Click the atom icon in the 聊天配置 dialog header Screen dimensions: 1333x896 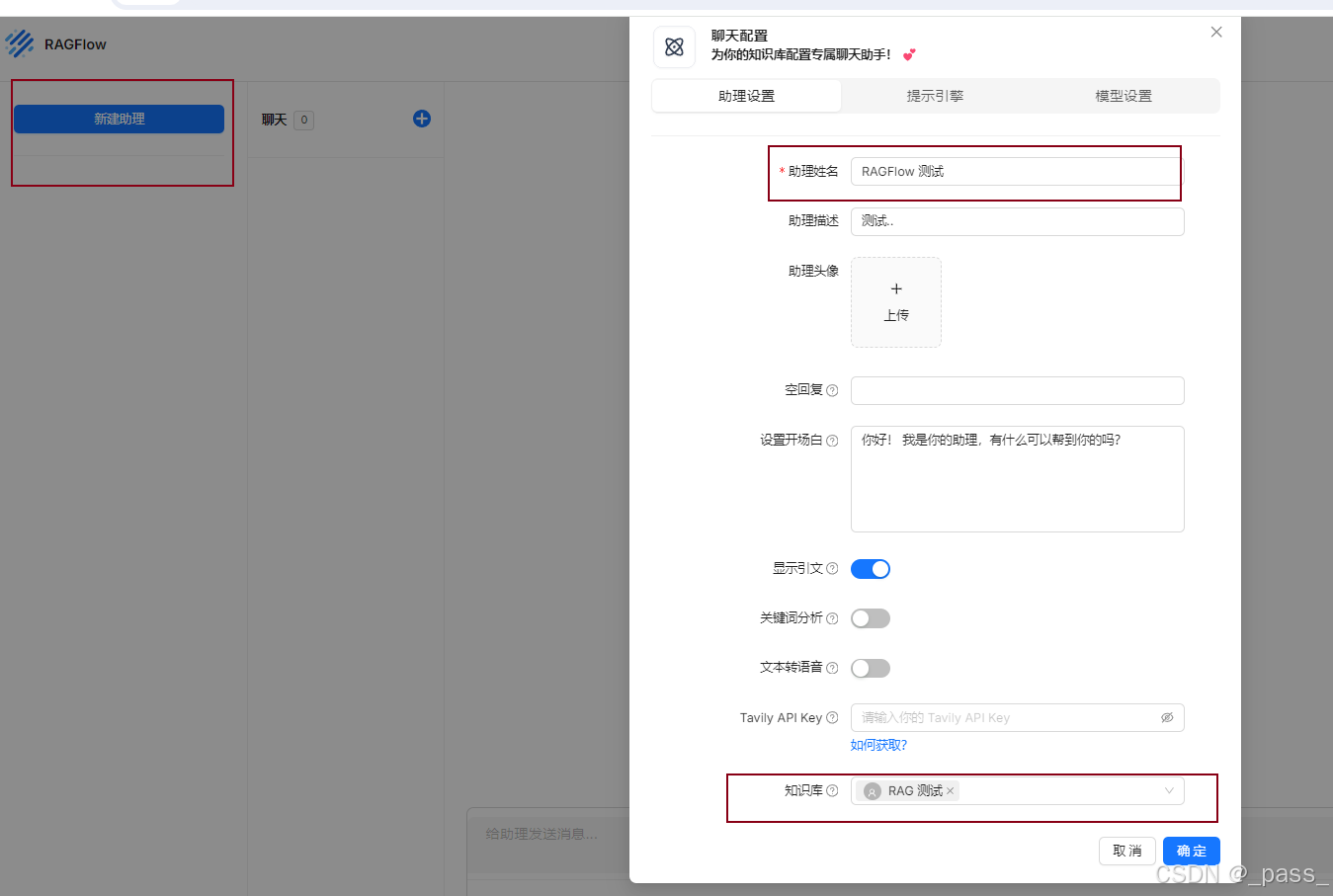pos(675,46)
